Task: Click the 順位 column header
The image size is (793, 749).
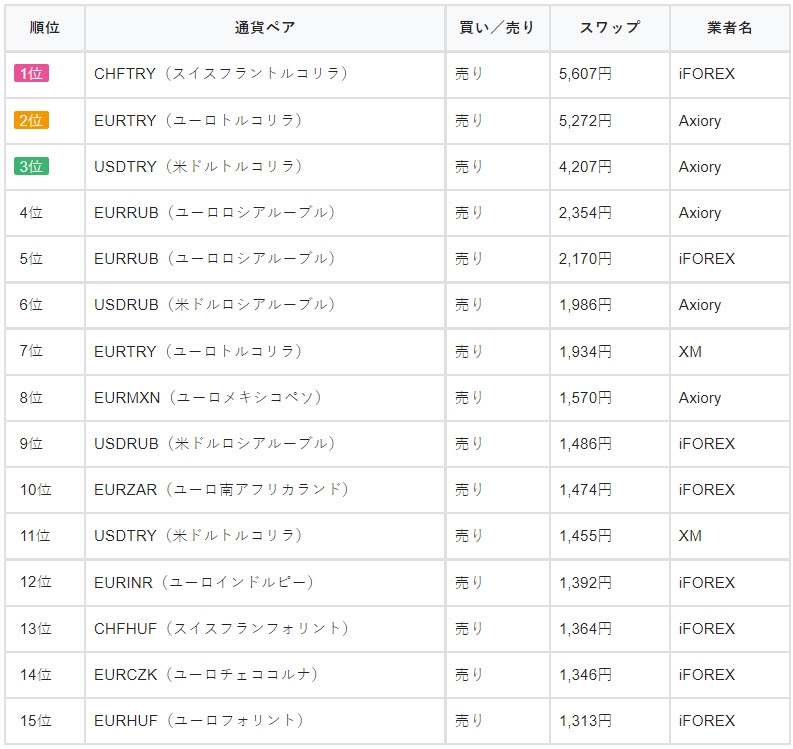Action: 45,28
